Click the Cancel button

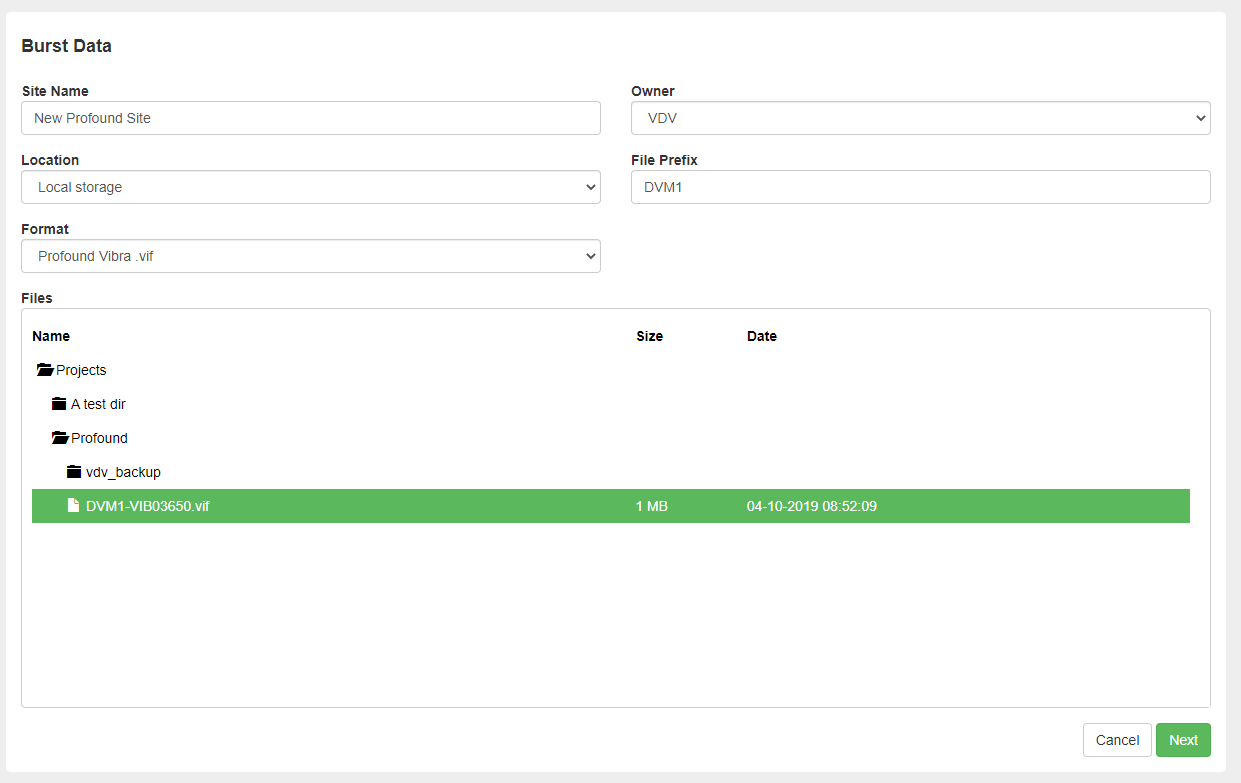tap(1117, 740)
